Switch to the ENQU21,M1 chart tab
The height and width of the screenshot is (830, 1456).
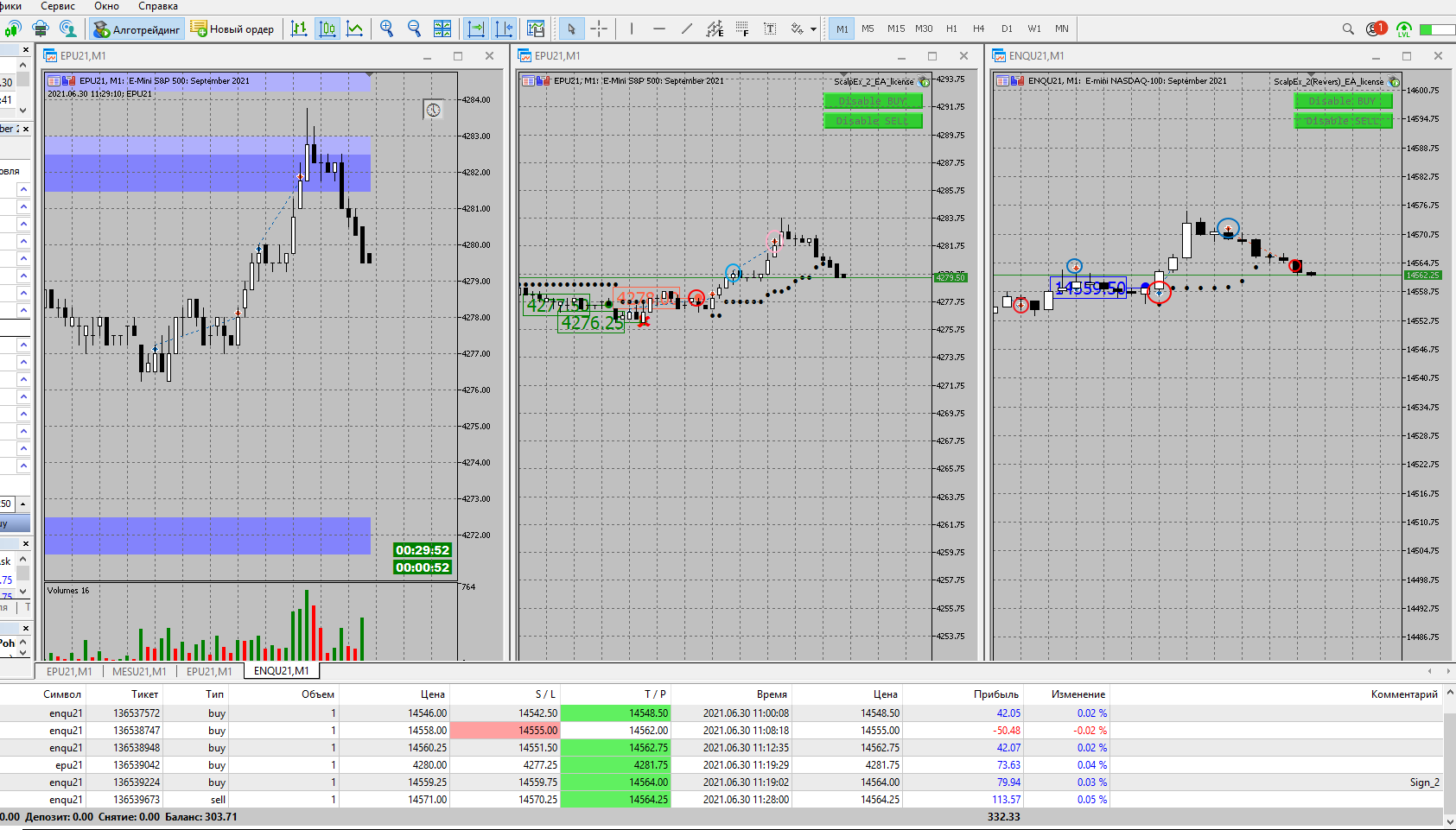point(281,671)
